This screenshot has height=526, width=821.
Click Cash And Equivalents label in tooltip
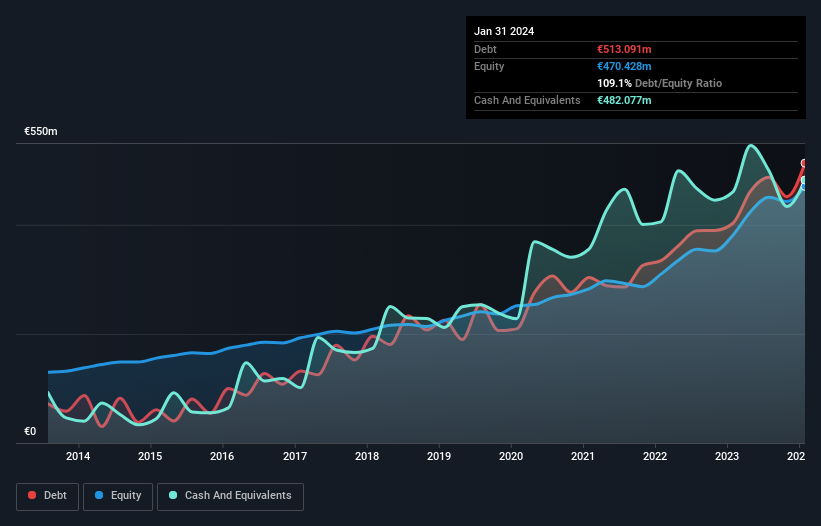[x=527, y=100]
